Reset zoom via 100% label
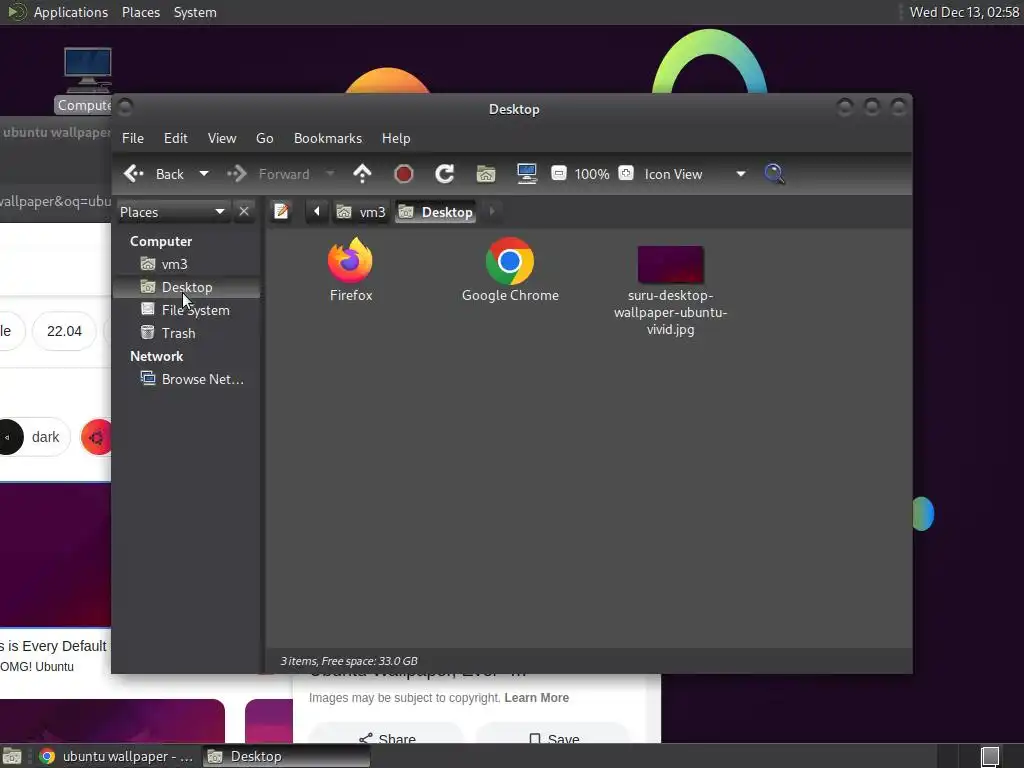 coord(592,174)
